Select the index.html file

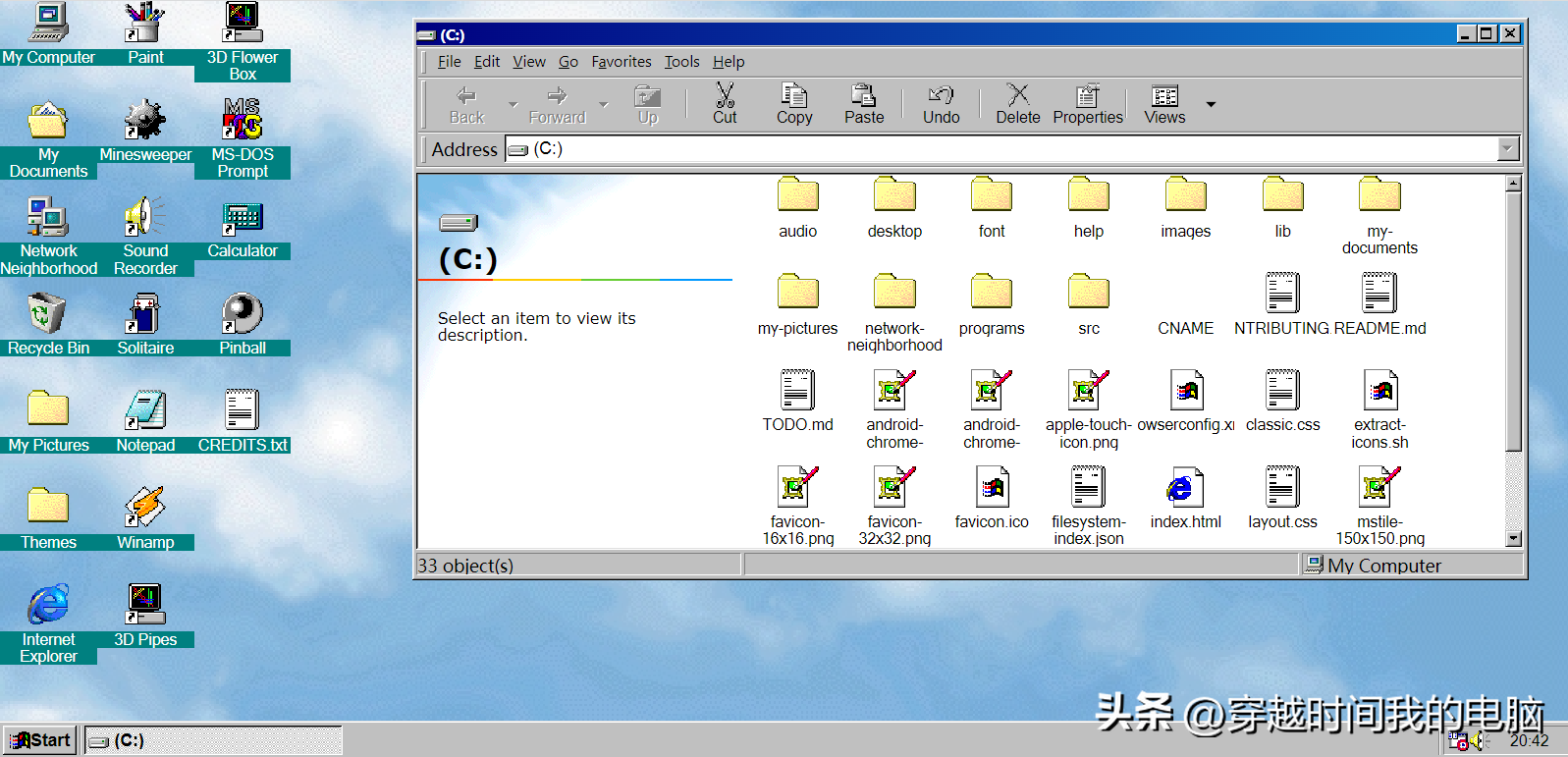tap(1185, 499)
